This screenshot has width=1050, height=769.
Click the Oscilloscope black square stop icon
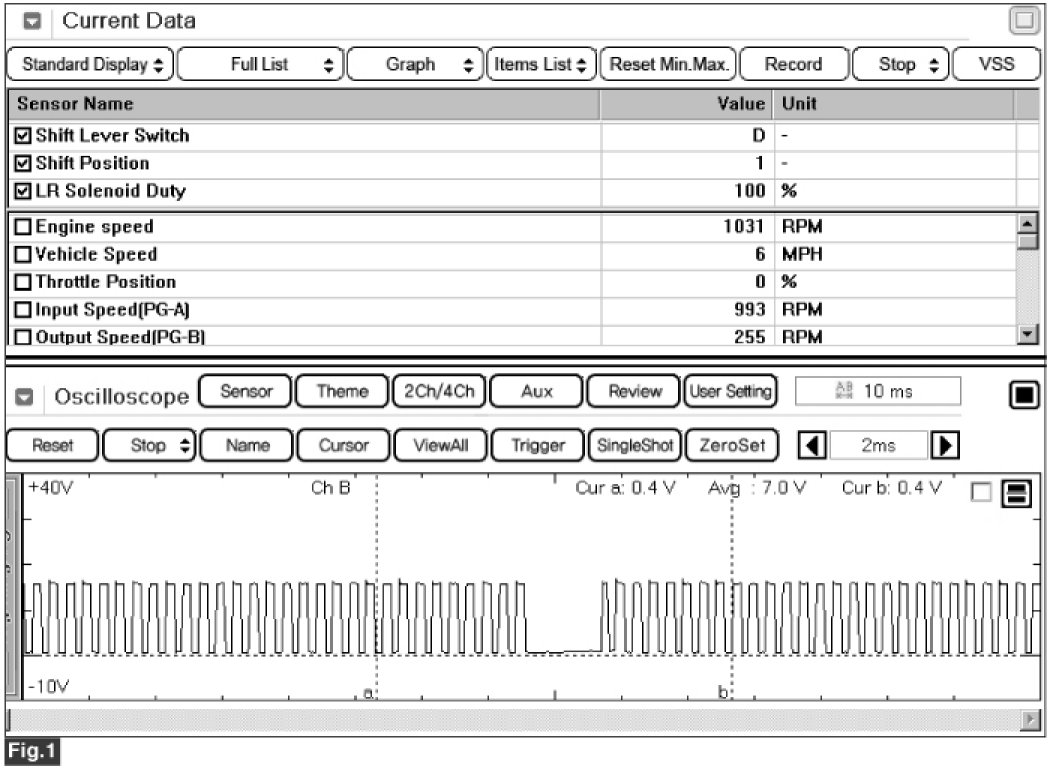point(1022,396)
